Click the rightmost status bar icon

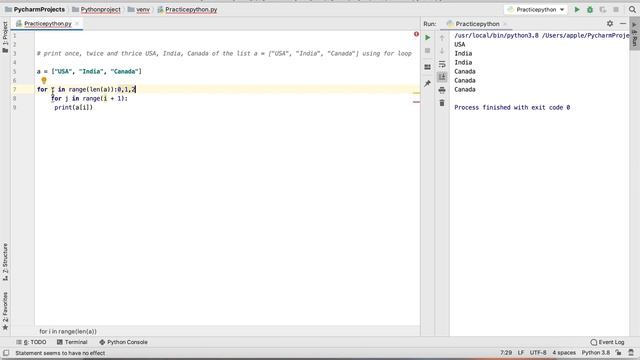pyautogui.click(x=631, y=353)
